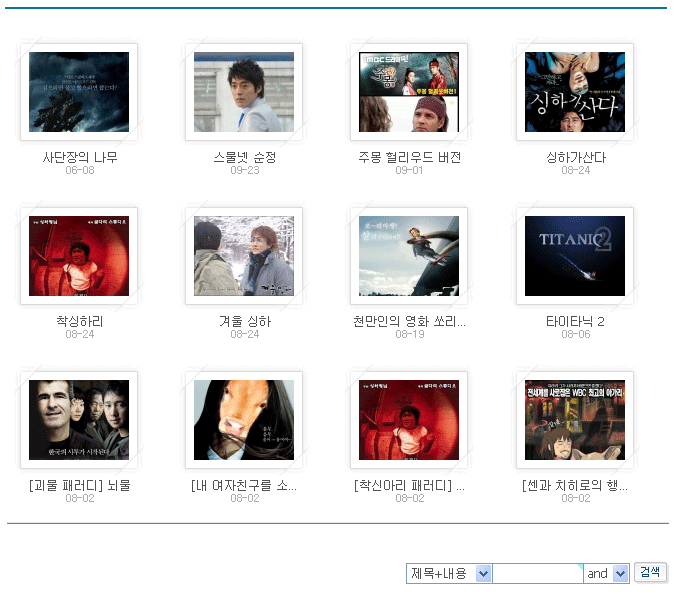Open the [착신아리 패러디] poster thumbnail
Viewport: 675px width, 600px height.
(409, 420)
